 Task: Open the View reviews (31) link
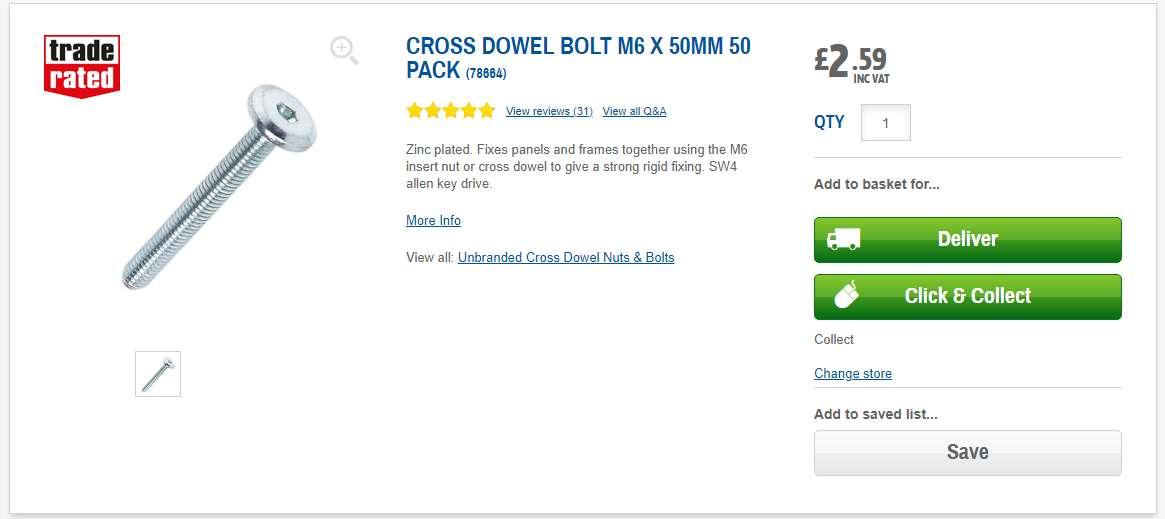click(549, 111)
